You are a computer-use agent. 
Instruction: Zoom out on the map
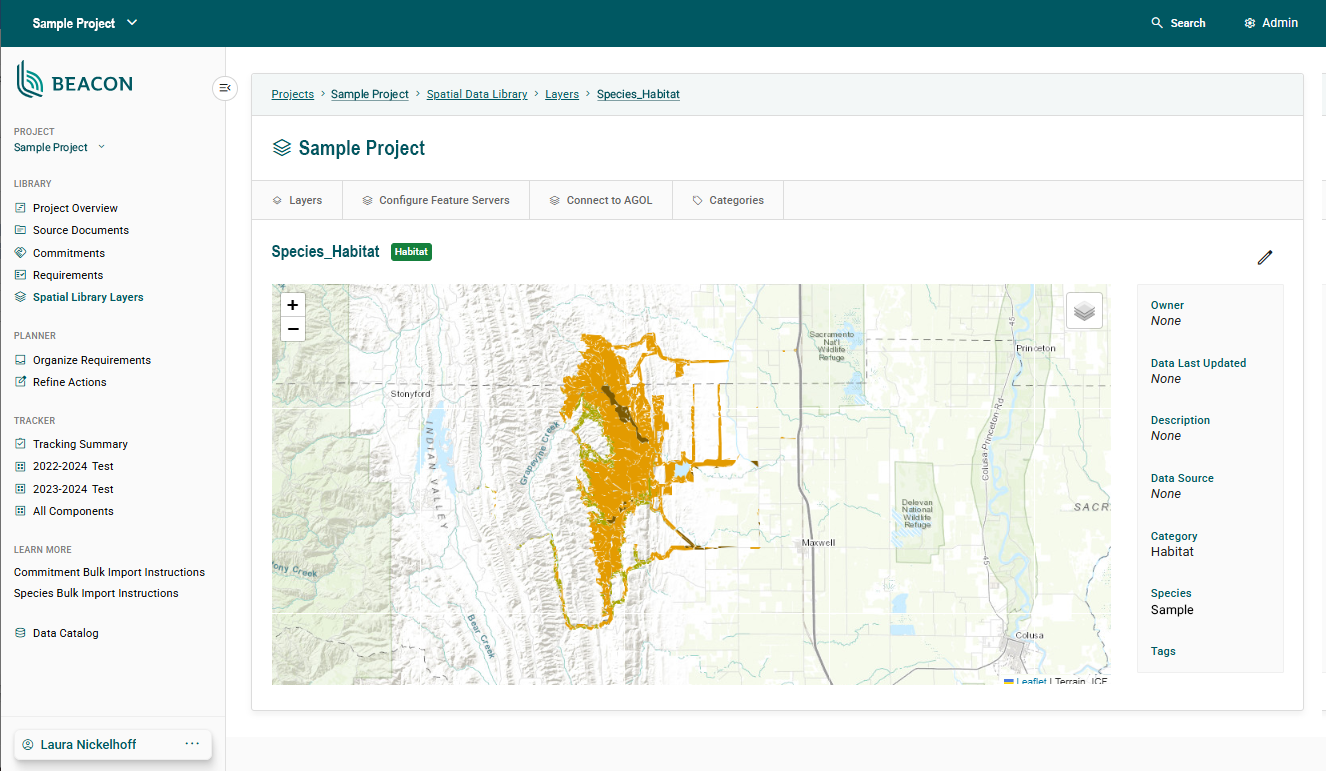click(293, 329)
